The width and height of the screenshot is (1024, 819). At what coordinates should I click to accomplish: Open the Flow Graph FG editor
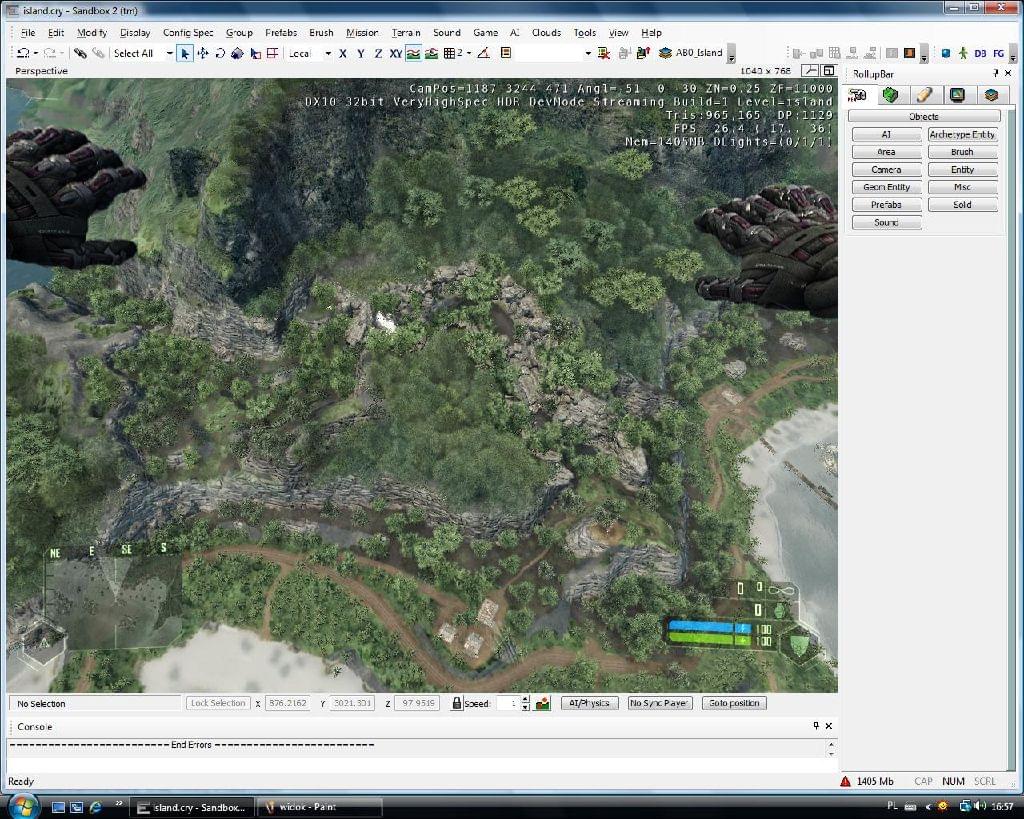(998, 53)
